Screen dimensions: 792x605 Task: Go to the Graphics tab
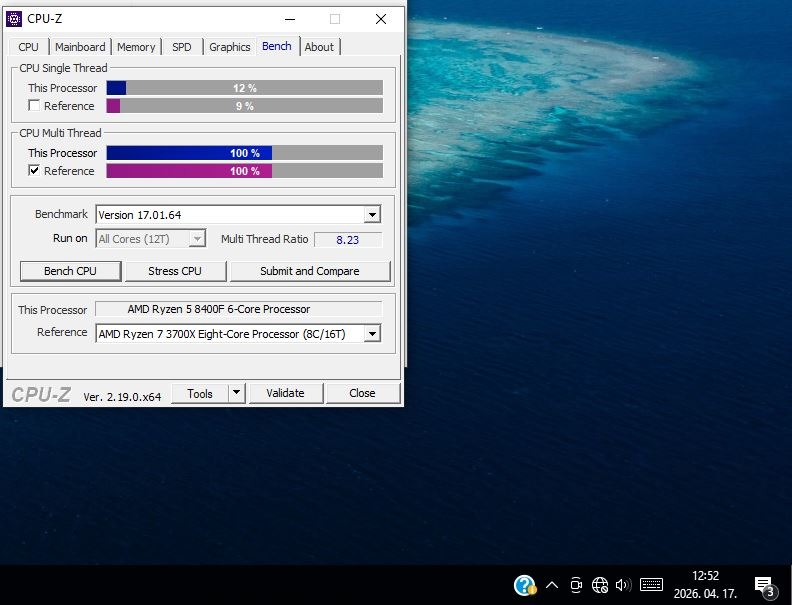pyautogui.click(x=229, y=47)
